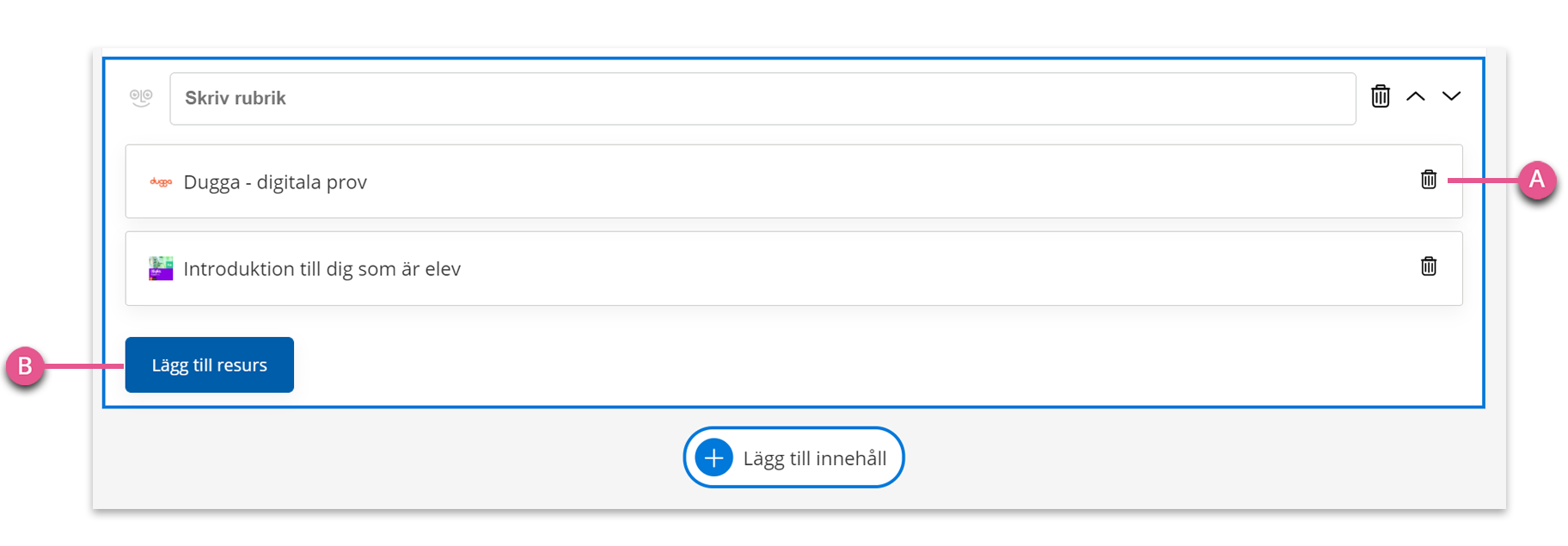This screenshot has width=1568, height=546.
Task: Move the section down with the down chevron
Action: click(x=1451, y=96)
